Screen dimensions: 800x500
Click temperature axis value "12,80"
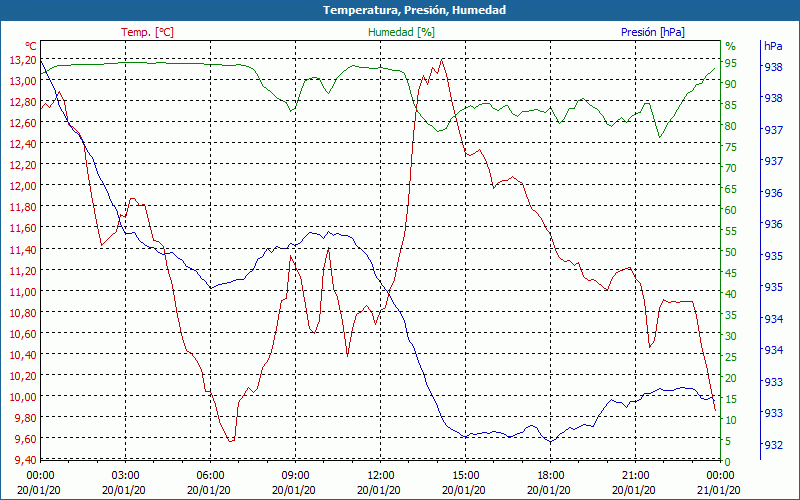[x=23, y=102]
